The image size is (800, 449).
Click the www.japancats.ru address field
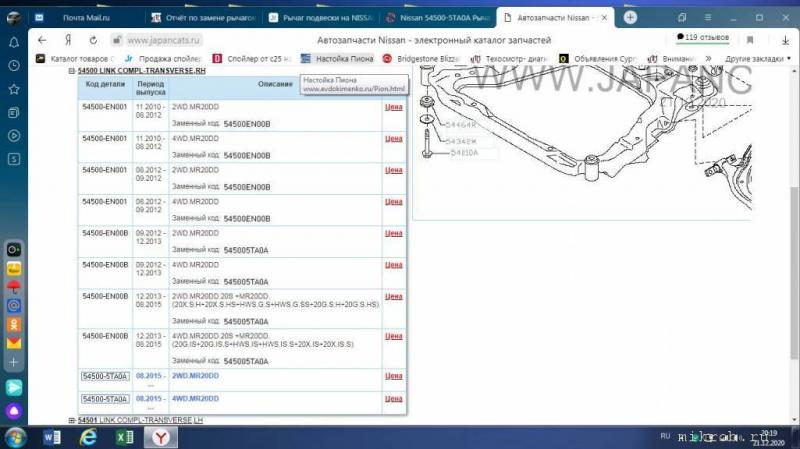163,40
